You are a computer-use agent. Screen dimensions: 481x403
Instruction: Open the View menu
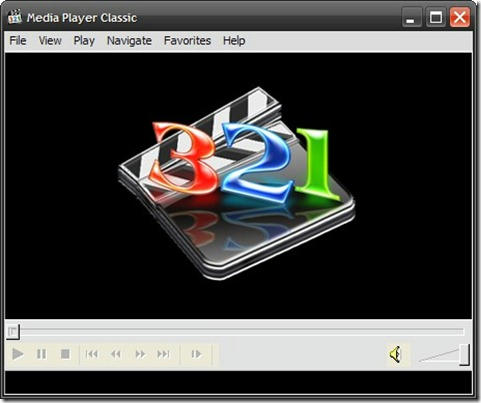point(50,41)
